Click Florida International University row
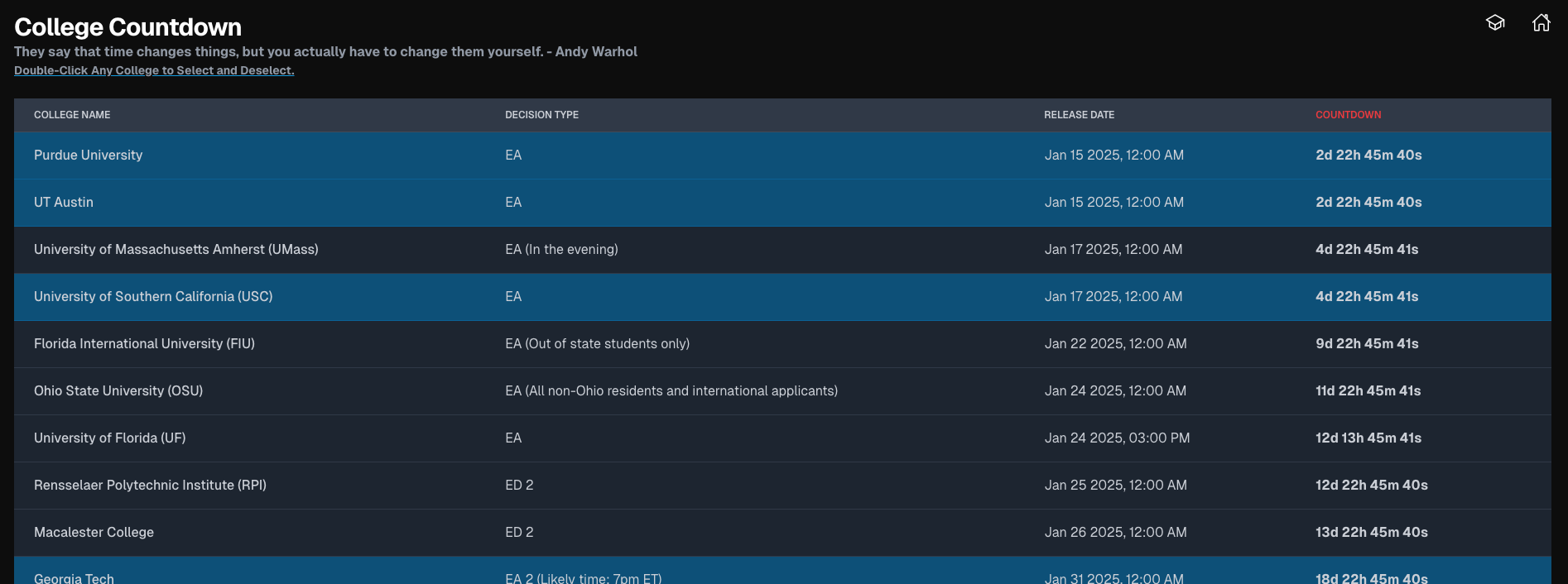This screenshot has width=1568, height=584. pos(144,344)
